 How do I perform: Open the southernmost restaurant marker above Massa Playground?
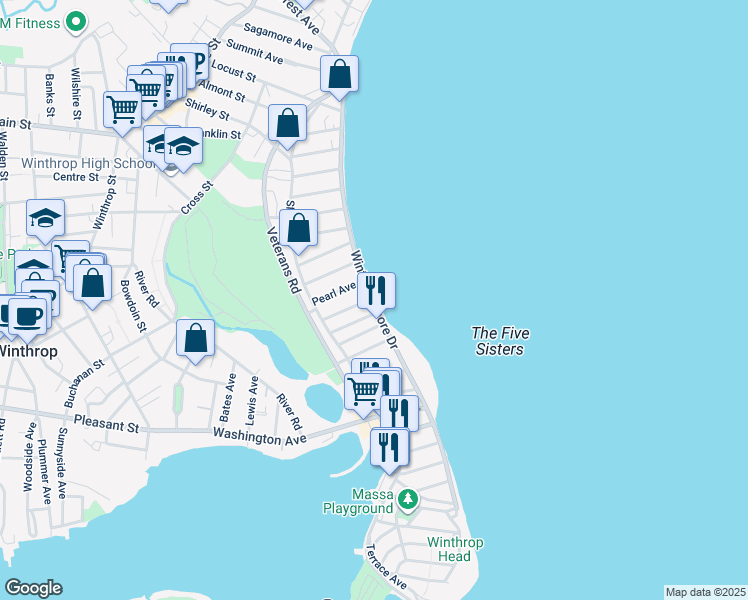tap(389, 446)
